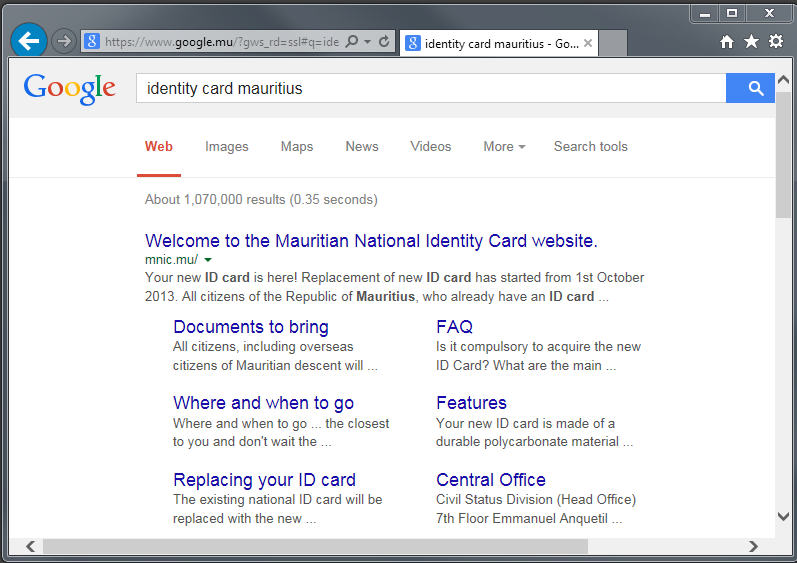The width and height of the screenshot is (797, 563).
Task: Open the Central Office sitelink
Action: (491, 480)
